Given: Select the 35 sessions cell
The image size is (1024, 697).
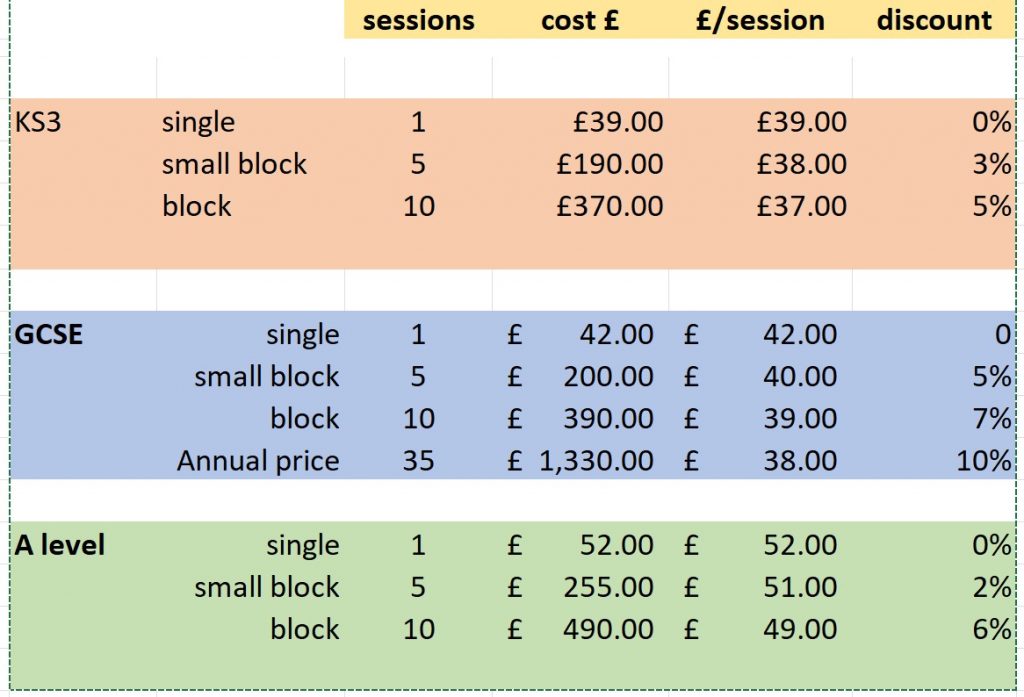Looking at the screenshot, I should tap(418, 461).
